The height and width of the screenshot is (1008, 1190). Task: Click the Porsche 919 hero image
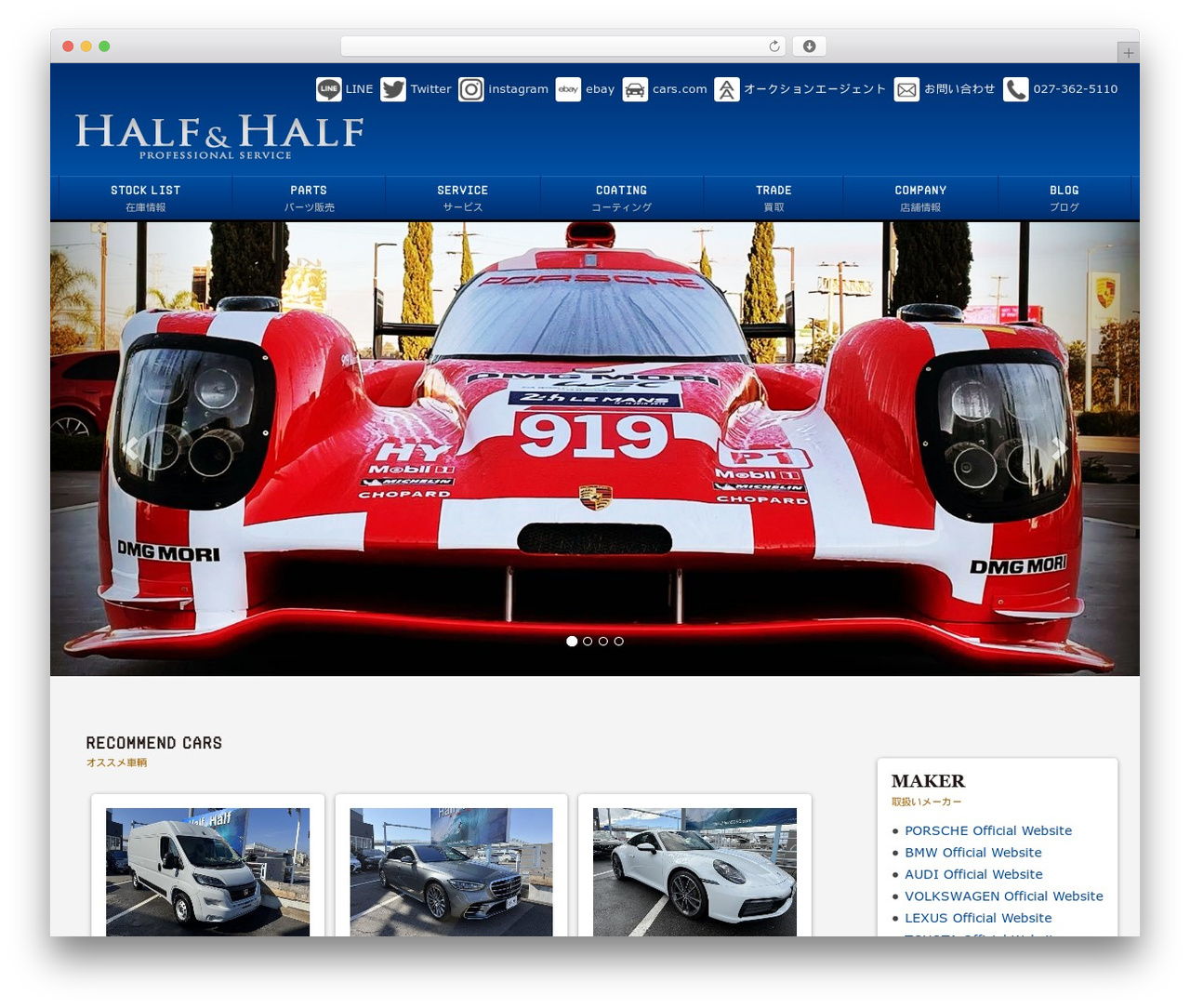click(x=595, y=448)
